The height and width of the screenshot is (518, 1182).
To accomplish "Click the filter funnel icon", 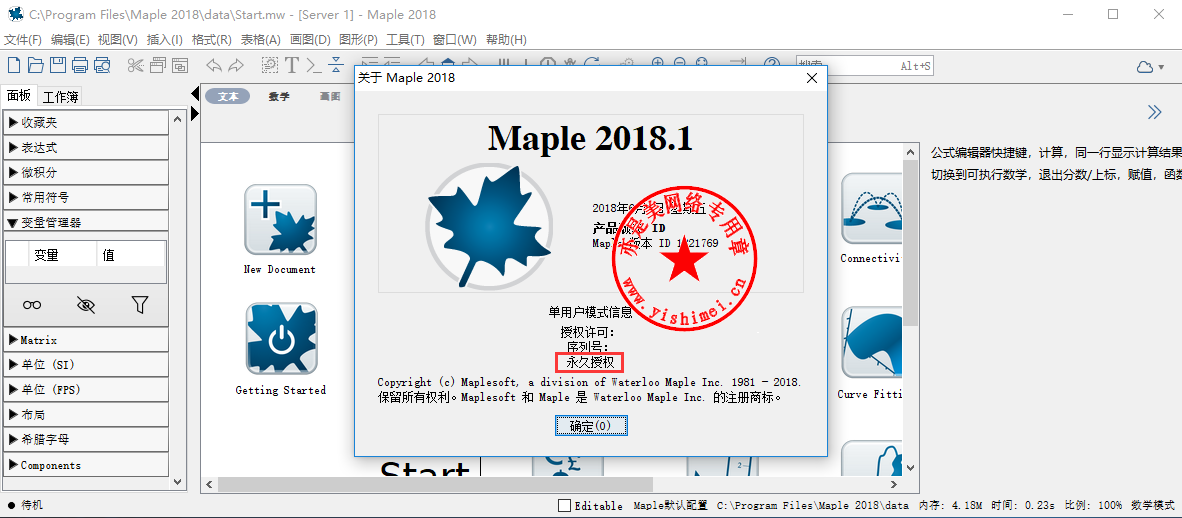I will pos(139,305).
